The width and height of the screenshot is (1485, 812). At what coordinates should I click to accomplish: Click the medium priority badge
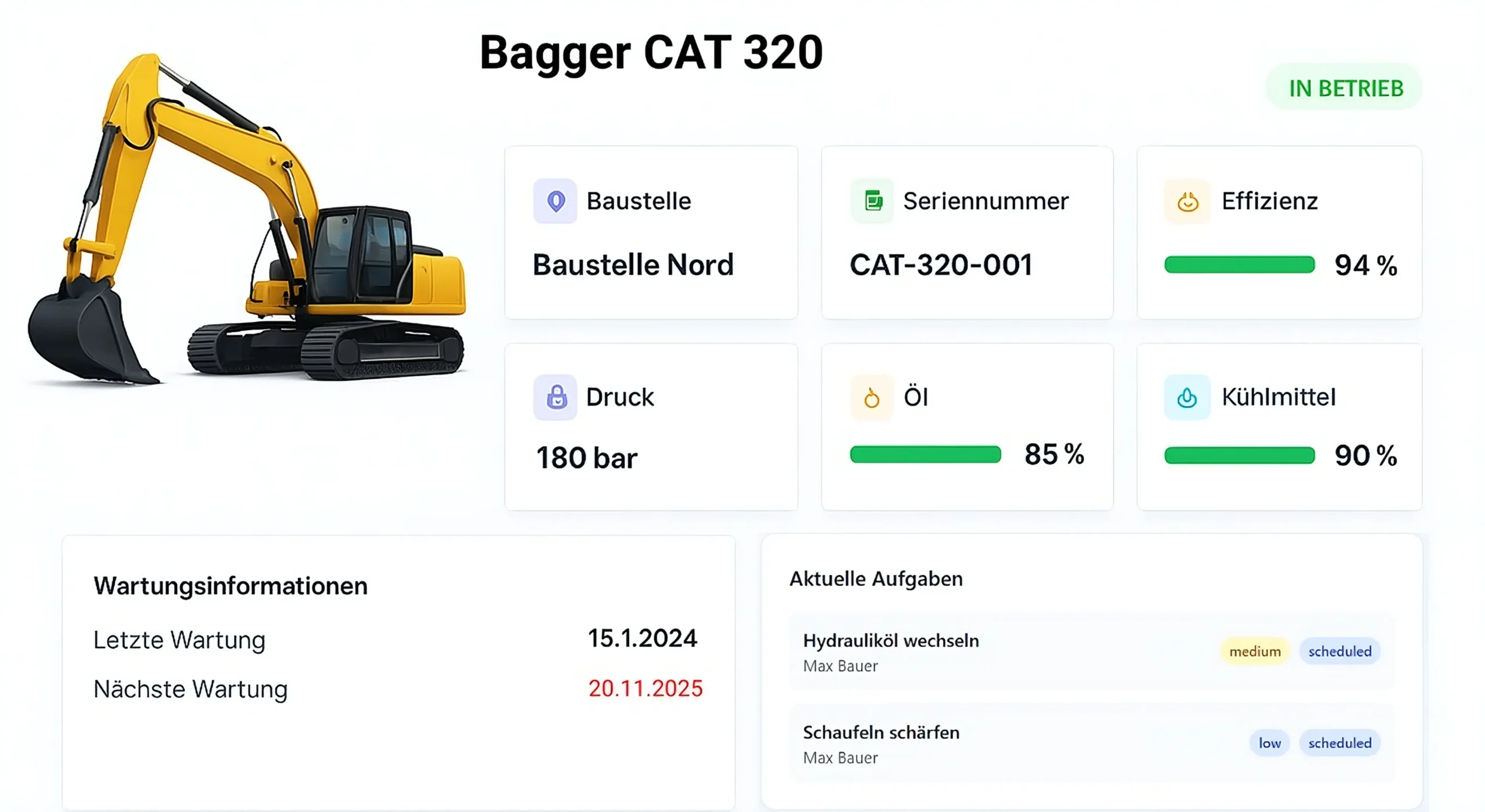tap(1255, 651)
